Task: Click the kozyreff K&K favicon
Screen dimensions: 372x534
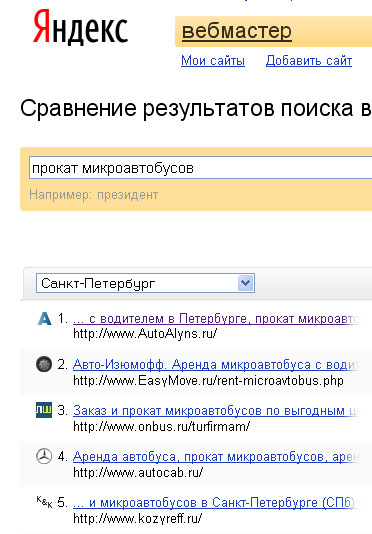Action: 44,502
